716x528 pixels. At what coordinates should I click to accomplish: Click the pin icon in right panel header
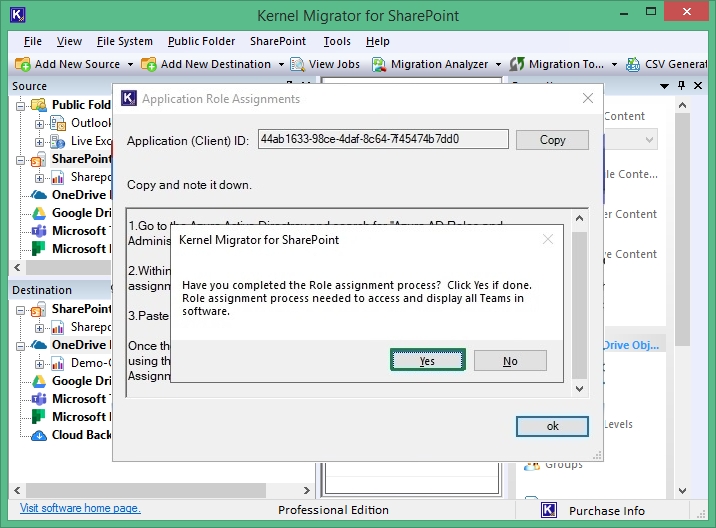681,85
